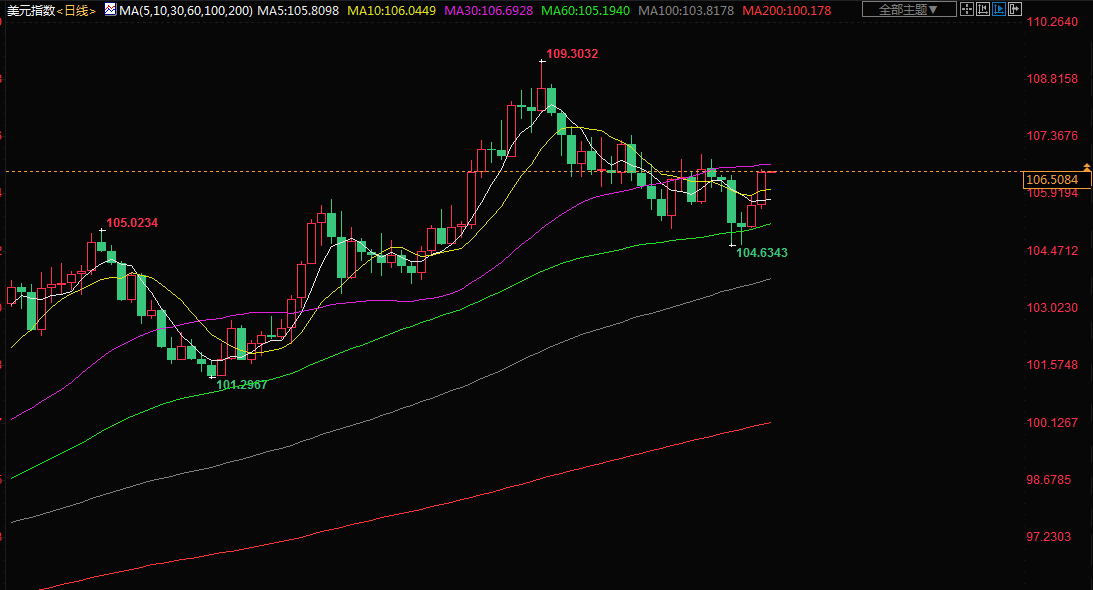Click the fit-chart-width icon with vertical bars
This screenshot has height=590, width=1093.
pos(981,10)
